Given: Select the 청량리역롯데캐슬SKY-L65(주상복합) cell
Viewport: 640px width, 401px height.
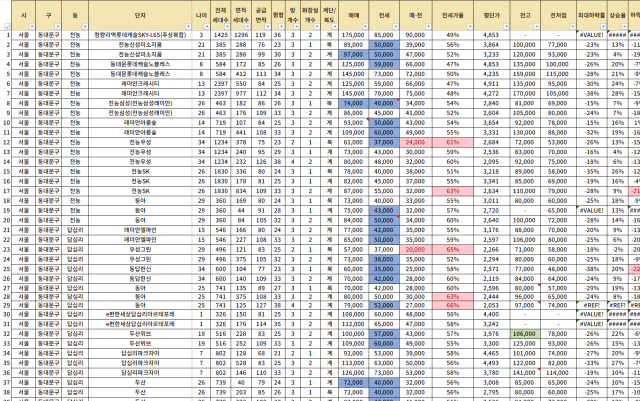Looking at the screenshot, I should click(140, 35).
